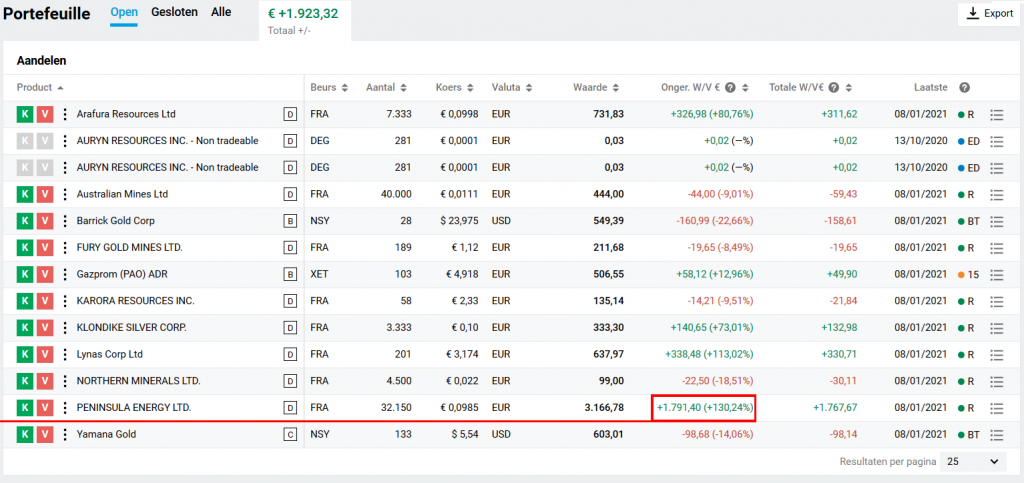Sort table by Waarde column

(x=596, y=87)
